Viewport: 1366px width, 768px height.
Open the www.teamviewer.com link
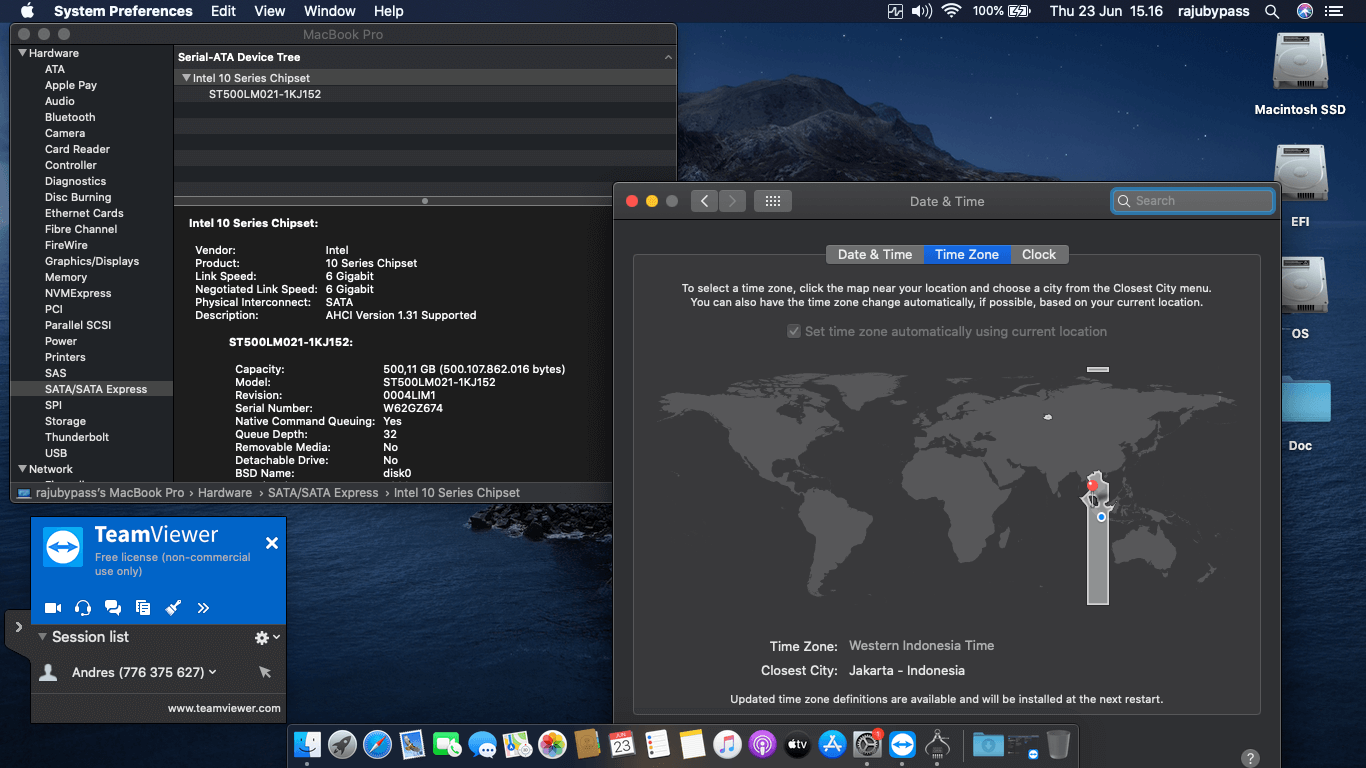pyautogui.click(x=224, y=708)
